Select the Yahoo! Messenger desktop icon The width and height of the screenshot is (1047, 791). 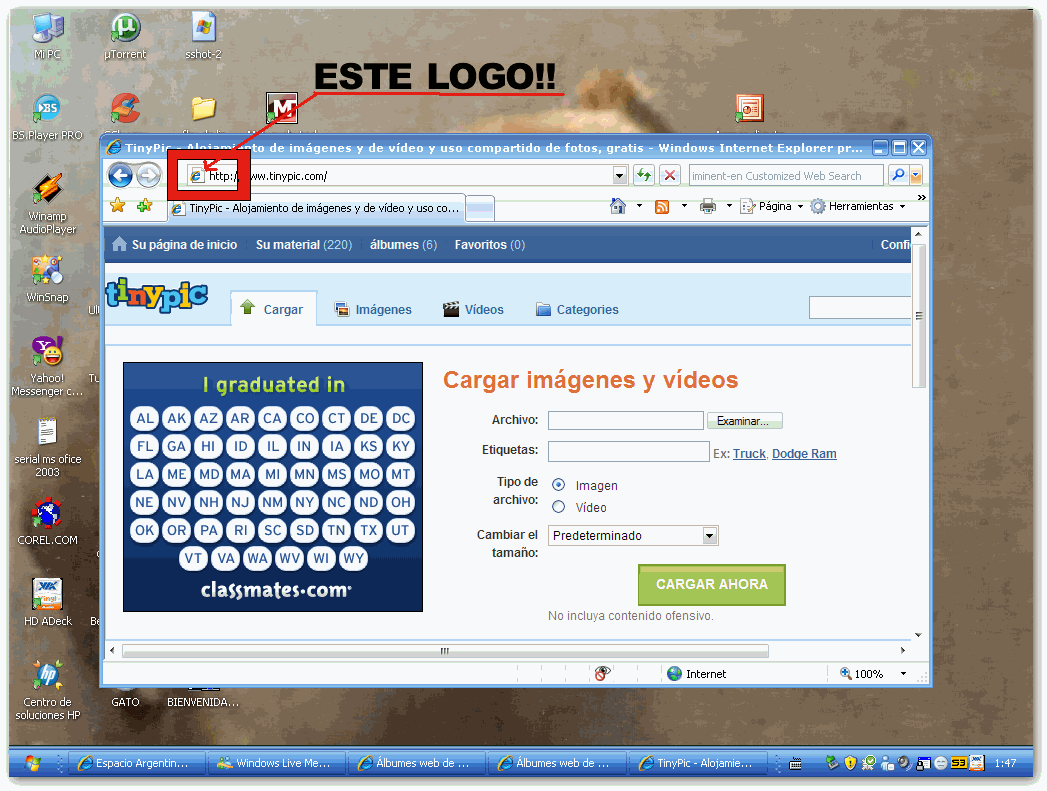(x=47, y=366)
